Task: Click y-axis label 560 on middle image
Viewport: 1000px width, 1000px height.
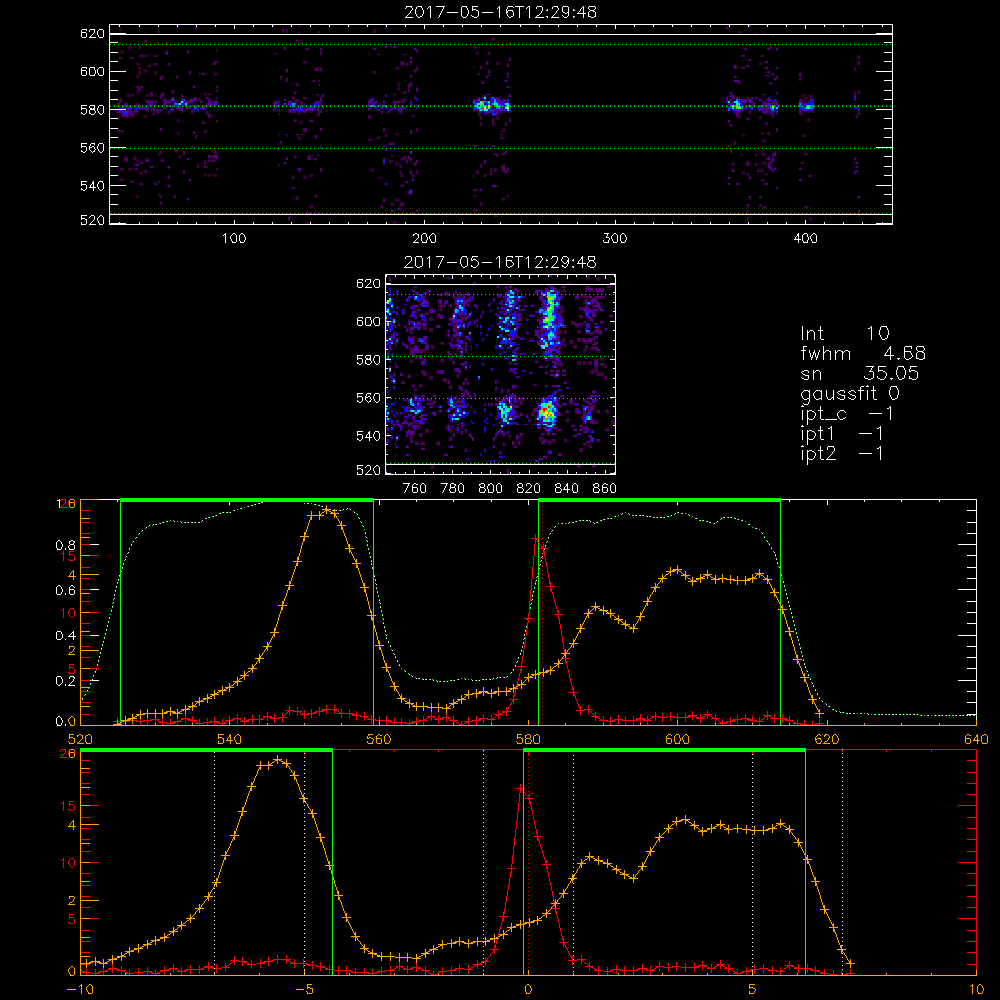Action: 368,398
